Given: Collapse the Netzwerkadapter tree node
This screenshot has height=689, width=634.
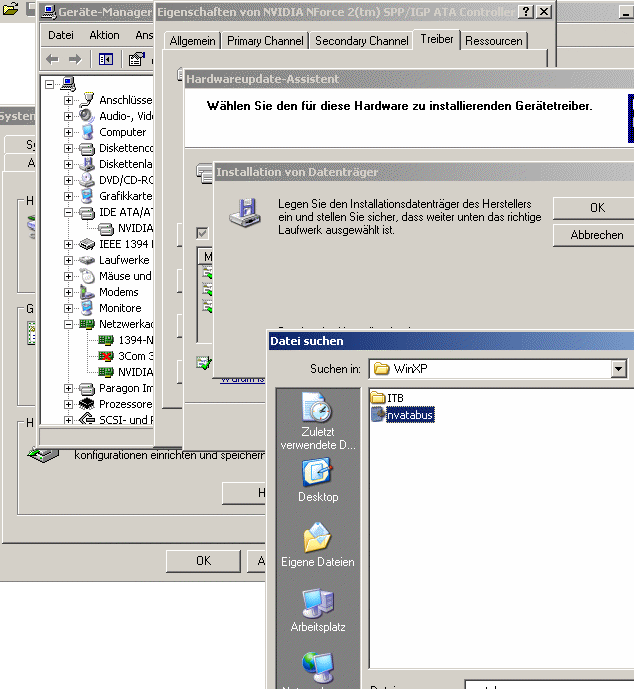Looking at the screenshot, I should pos(68,324).
